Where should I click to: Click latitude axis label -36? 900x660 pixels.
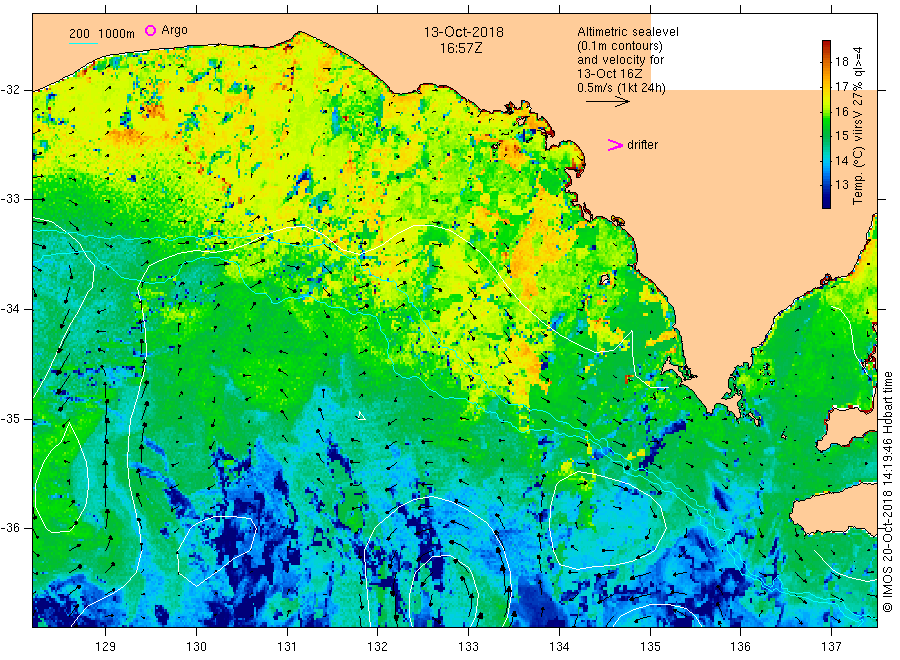(x=10, y=528)
